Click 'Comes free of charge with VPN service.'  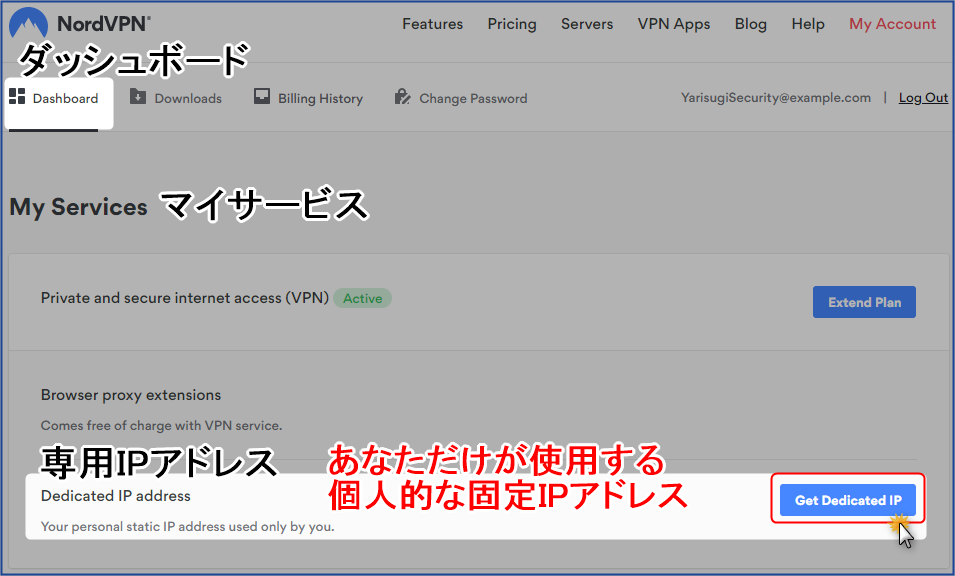click(x=161, y=426)
